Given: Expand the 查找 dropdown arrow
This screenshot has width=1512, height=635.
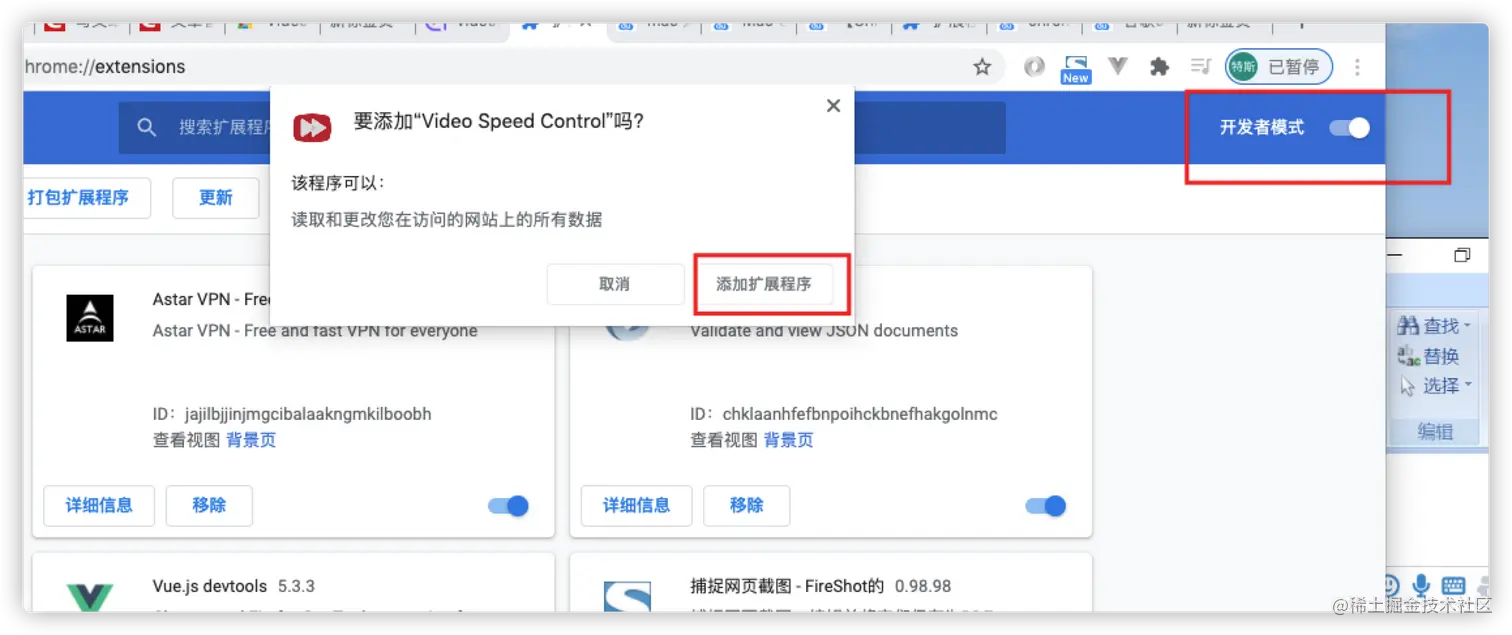Looking at the screenshot, I should [1467, 325].
